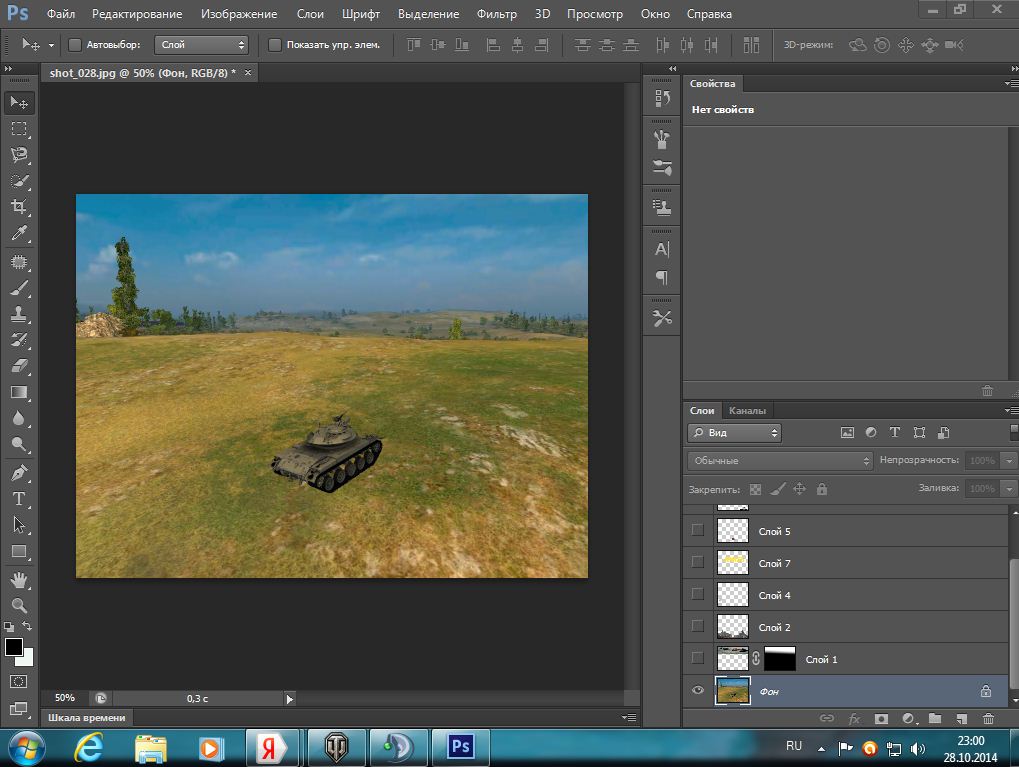The image size is (1019, 767).
Task: Select the Crop tool
Action: pyautogui.click(x=19, y=207)
